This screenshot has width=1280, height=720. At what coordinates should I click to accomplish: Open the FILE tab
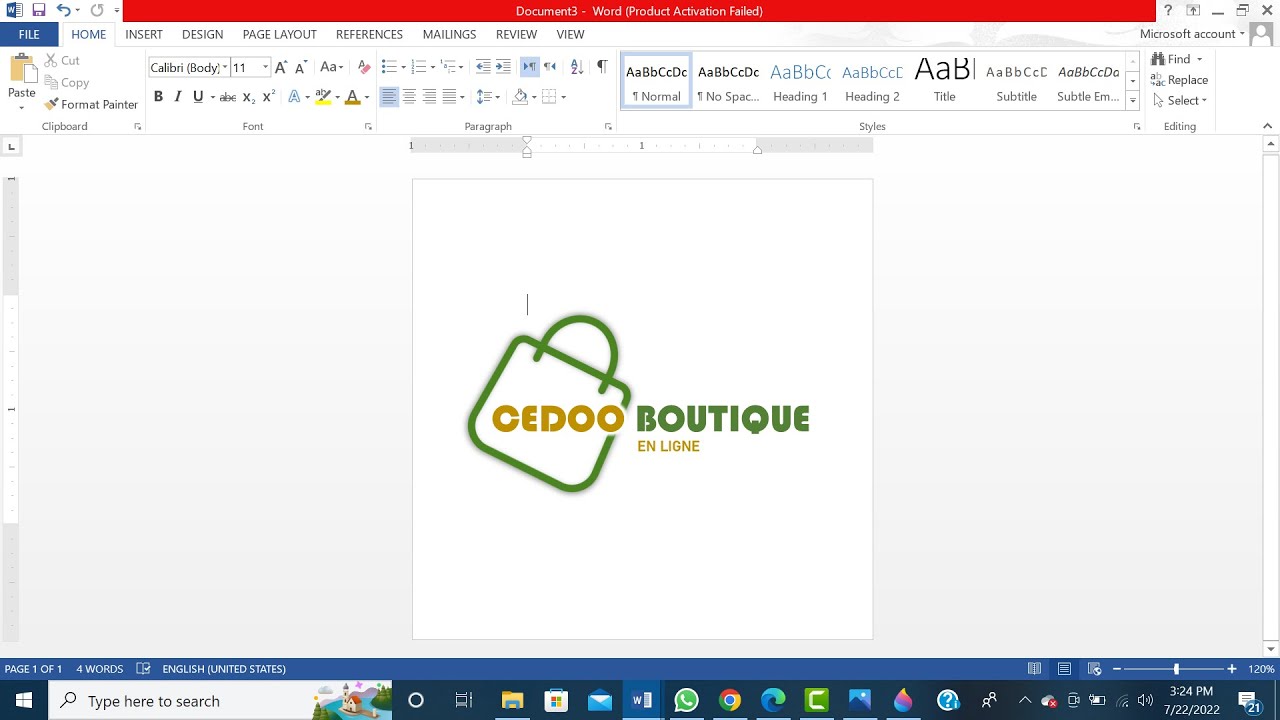[x=29, y=34]
